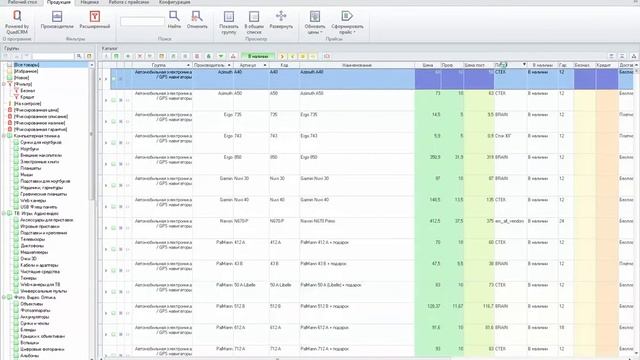640x360 pixels.
Task: Expand the Azimuth A50 row details
Action: (106, 100)
